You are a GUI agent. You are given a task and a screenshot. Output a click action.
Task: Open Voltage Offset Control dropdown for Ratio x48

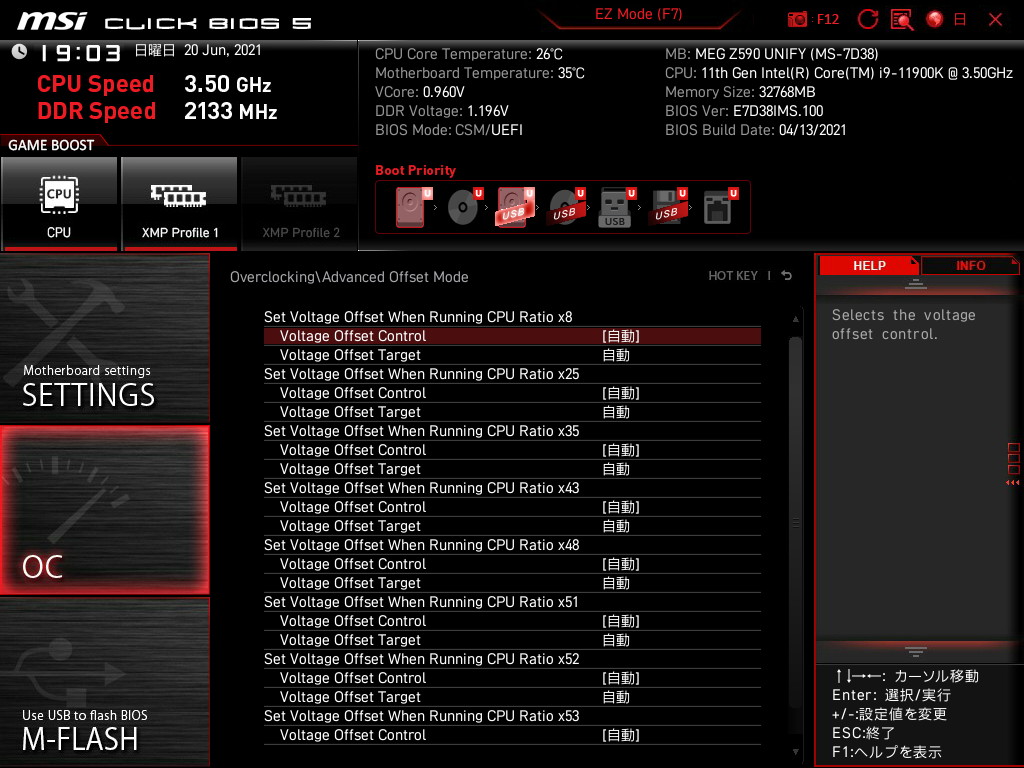click(x=512, y=564)
